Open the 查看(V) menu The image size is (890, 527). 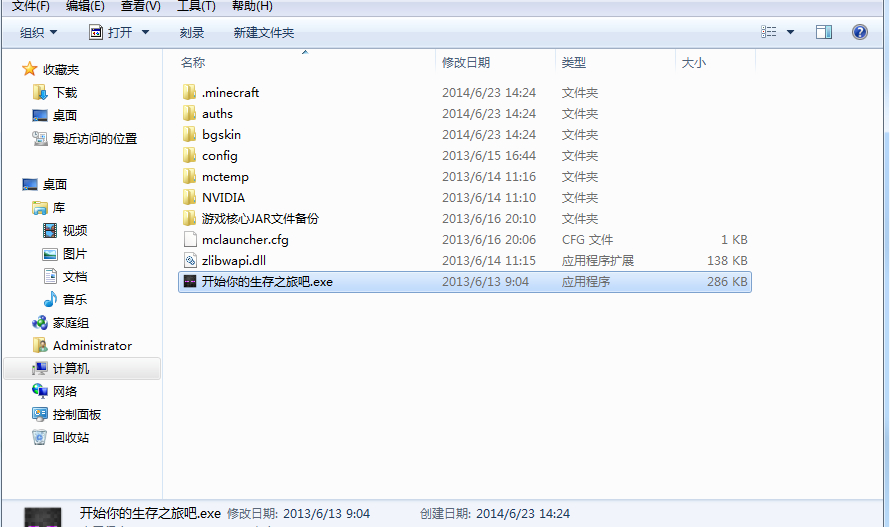[x=141, y=6]
